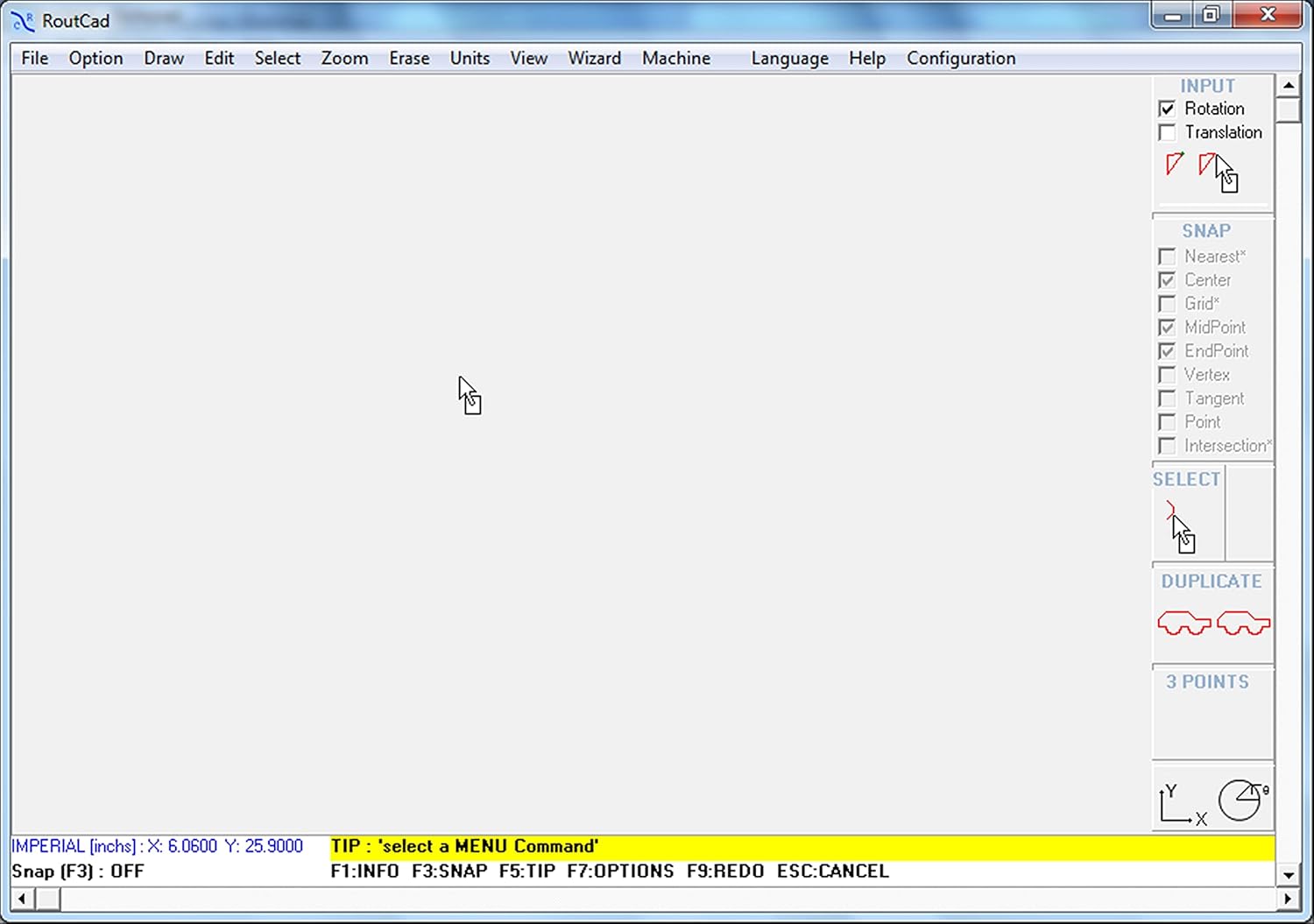Open the Select menu
Image resolution: width=1314 pixels, height=924 pixels.
coord(278,58)
